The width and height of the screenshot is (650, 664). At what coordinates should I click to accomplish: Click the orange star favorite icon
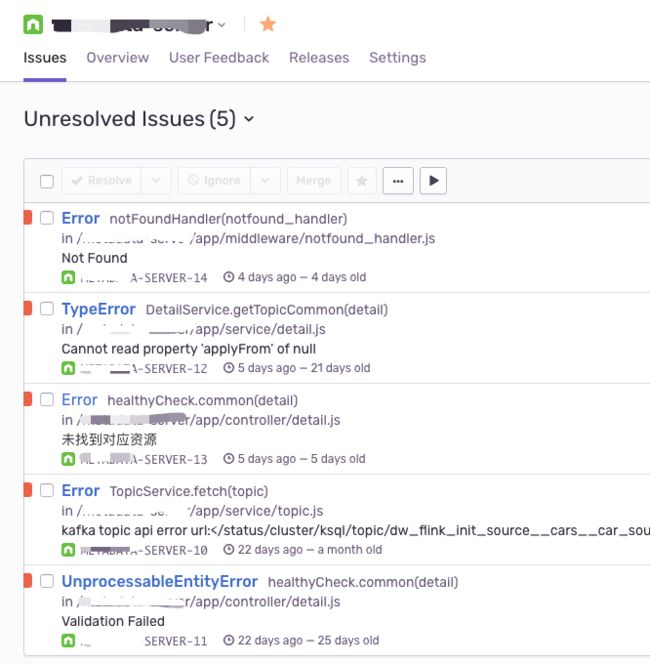pos(268,24)
